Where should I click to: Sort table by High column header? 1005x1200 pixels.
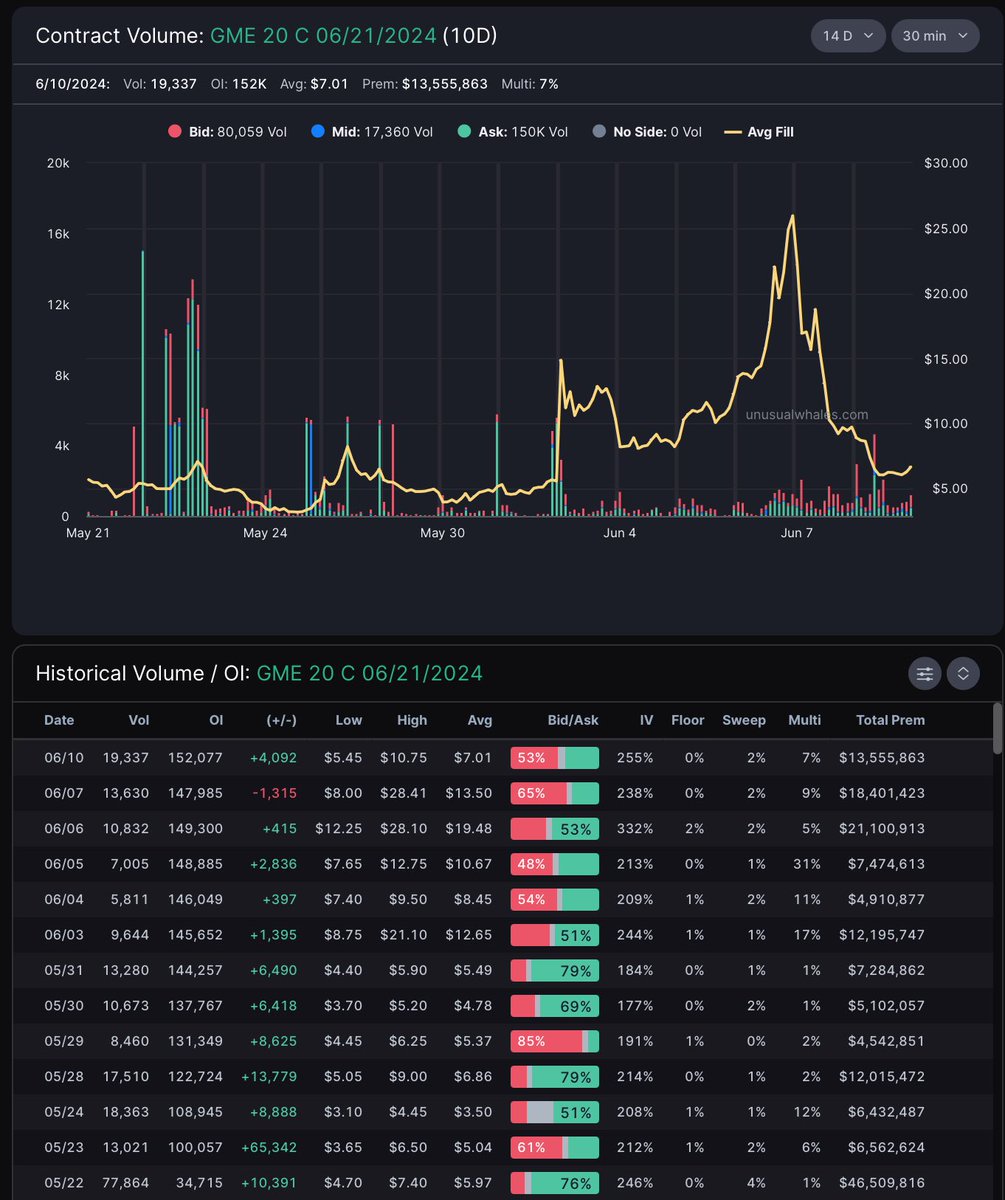(411, 720)
